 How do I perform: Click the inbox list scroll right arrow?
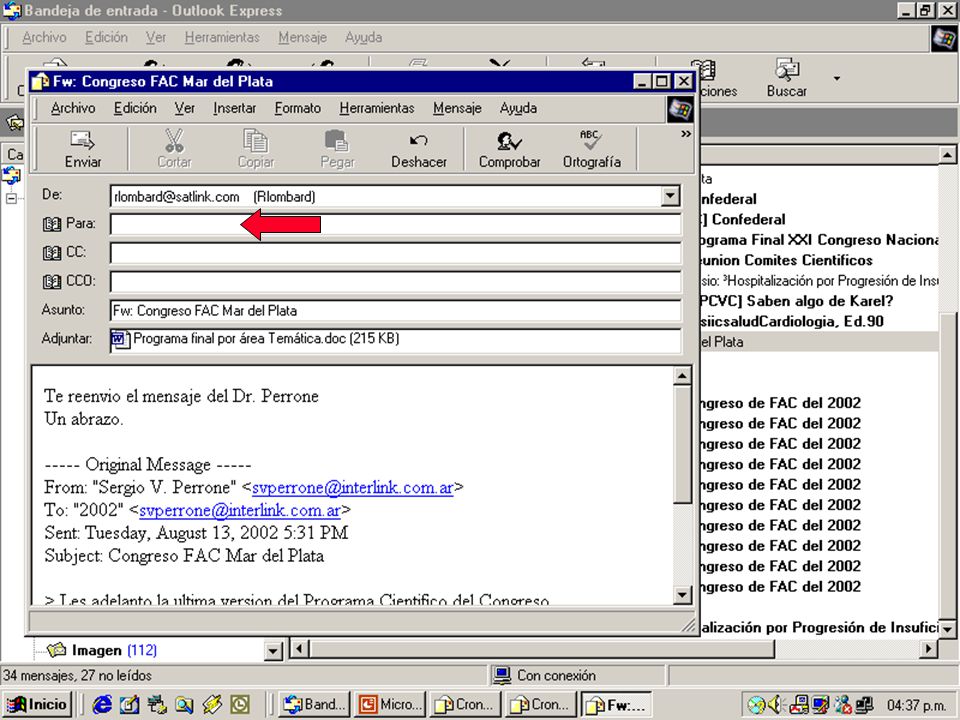pyautogui.click(x=929, y=648)
